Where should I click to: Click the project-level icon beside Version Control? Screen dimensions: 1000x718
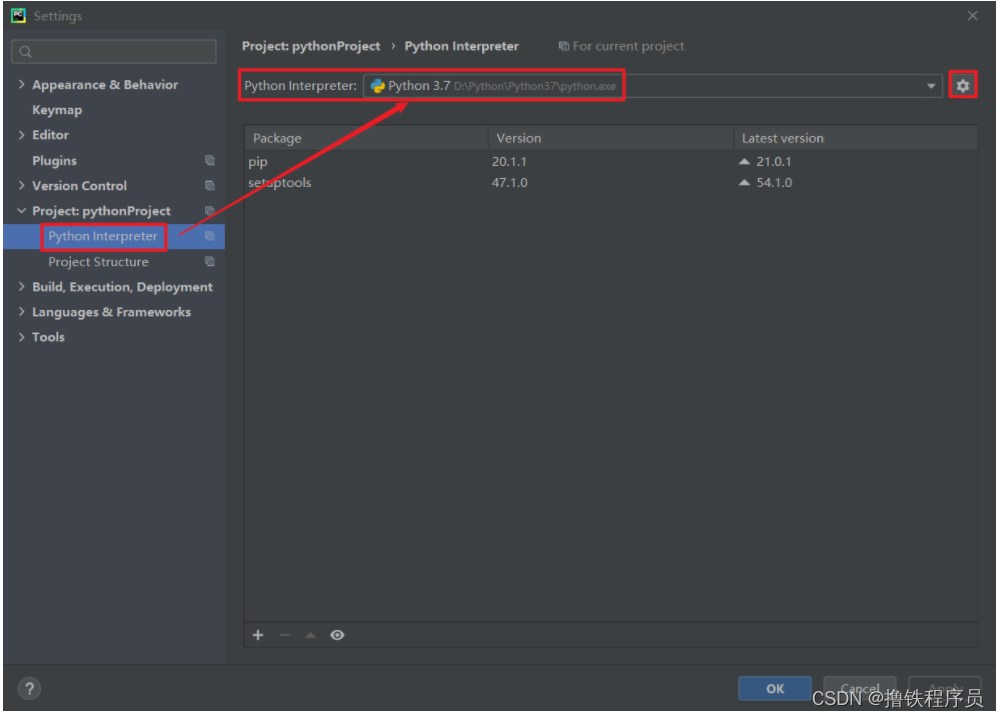pos(210,186)
